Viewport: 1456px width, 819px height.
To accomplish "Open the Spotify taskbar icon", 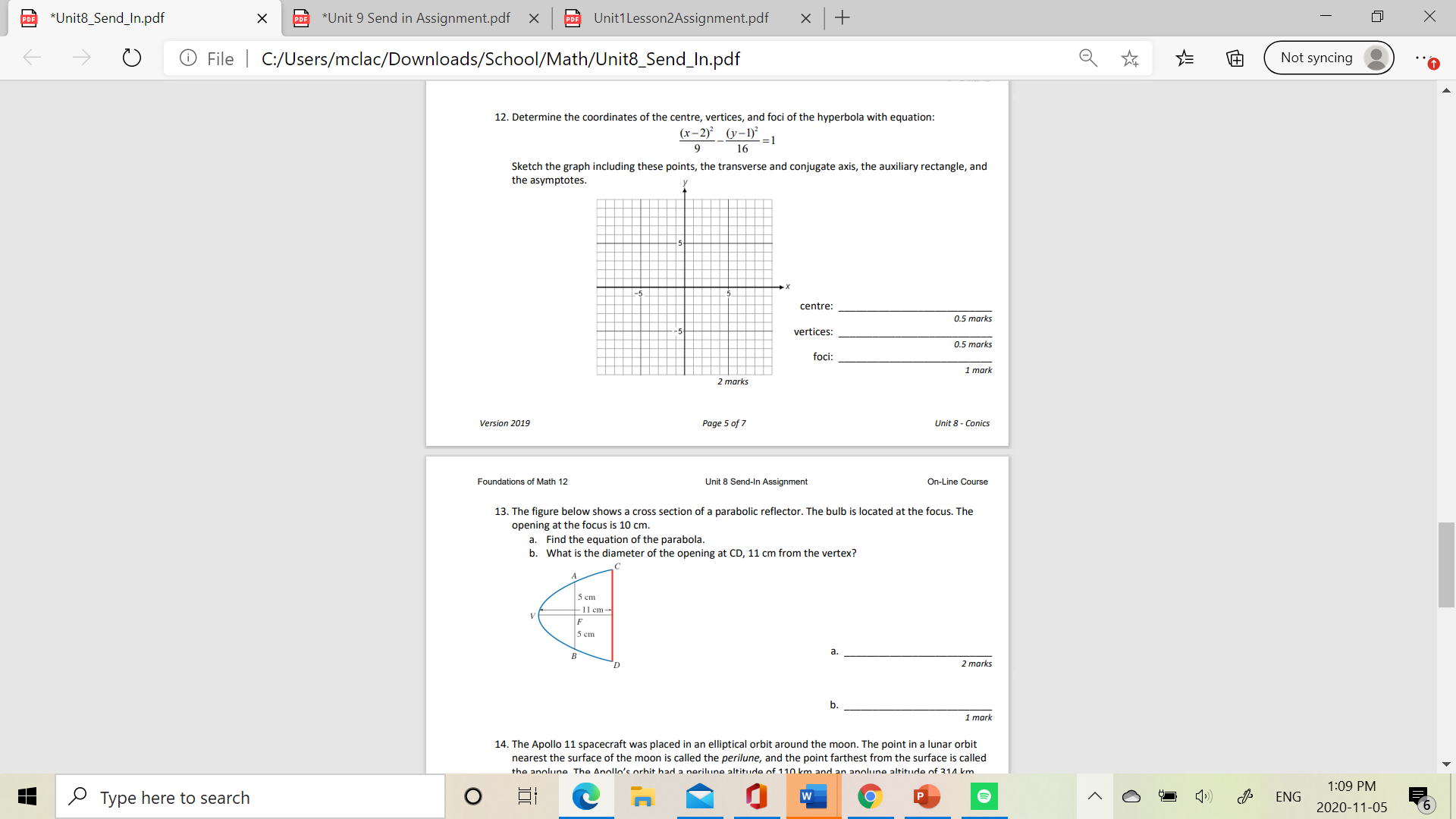I will click(984, 796).
